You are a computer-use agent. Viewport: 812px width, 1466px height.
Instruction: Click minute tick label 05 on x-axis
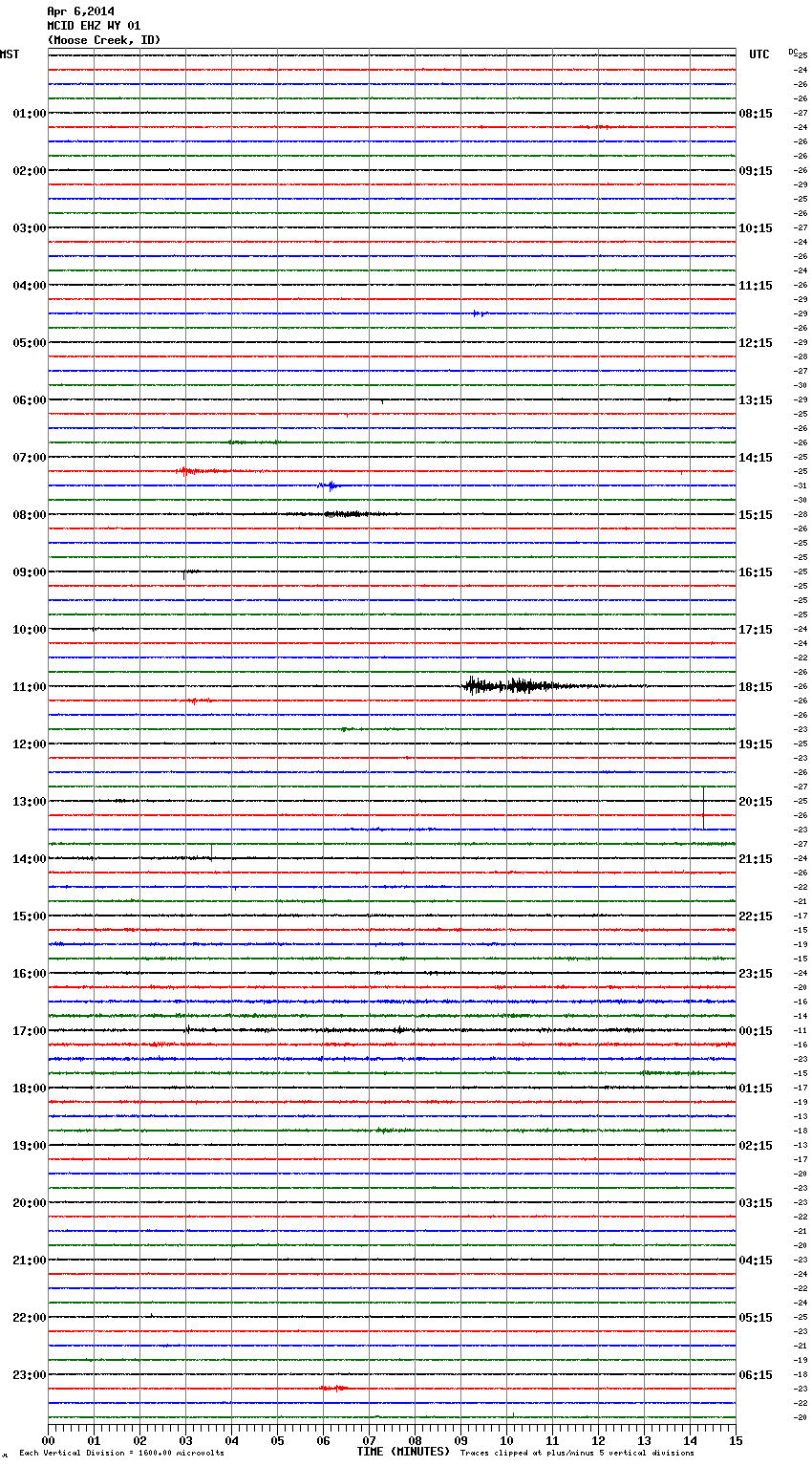(277, 1440)
